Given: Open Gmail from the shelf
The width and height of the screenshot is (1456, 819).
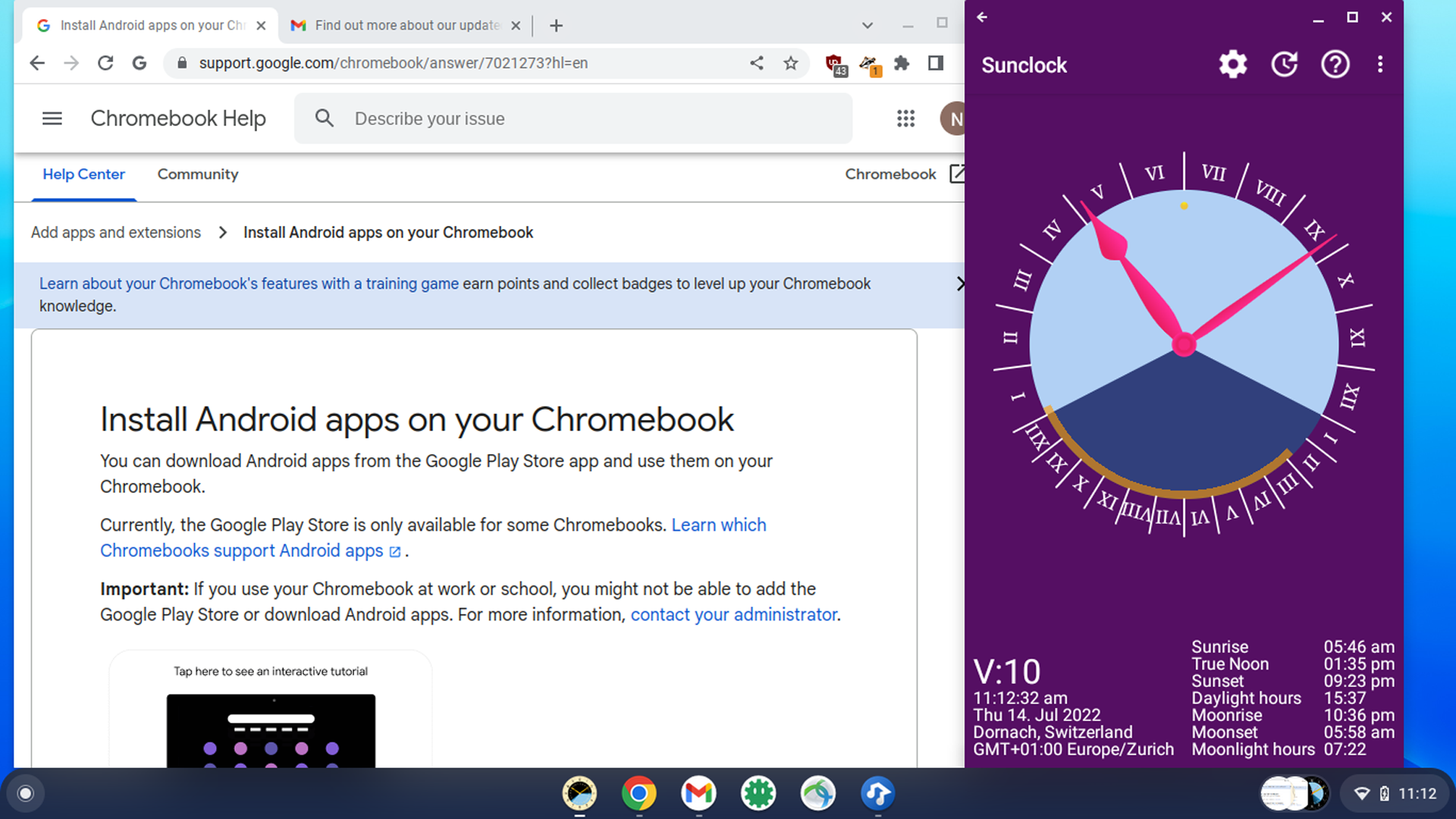Looking at the screenshot, I should pos(698,793).
